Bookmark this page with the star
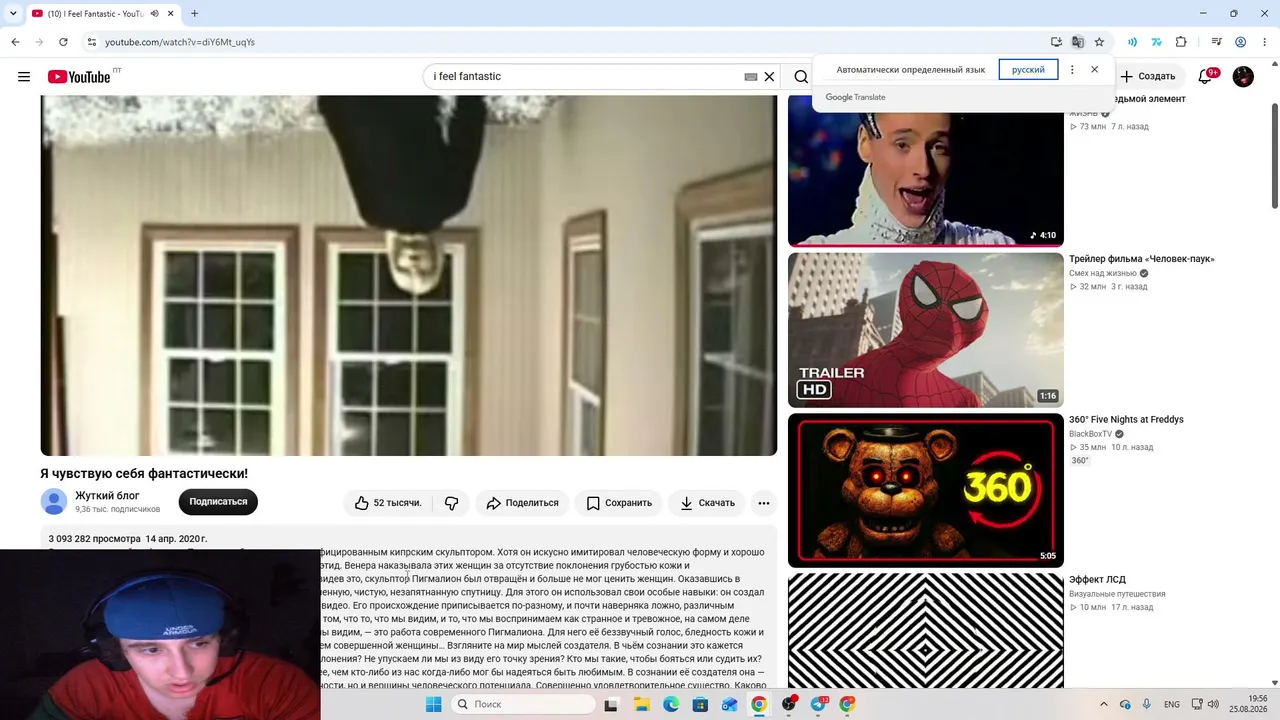Screen dimensions: 1280x720 pyautogui.click(x=1099, y=42)
